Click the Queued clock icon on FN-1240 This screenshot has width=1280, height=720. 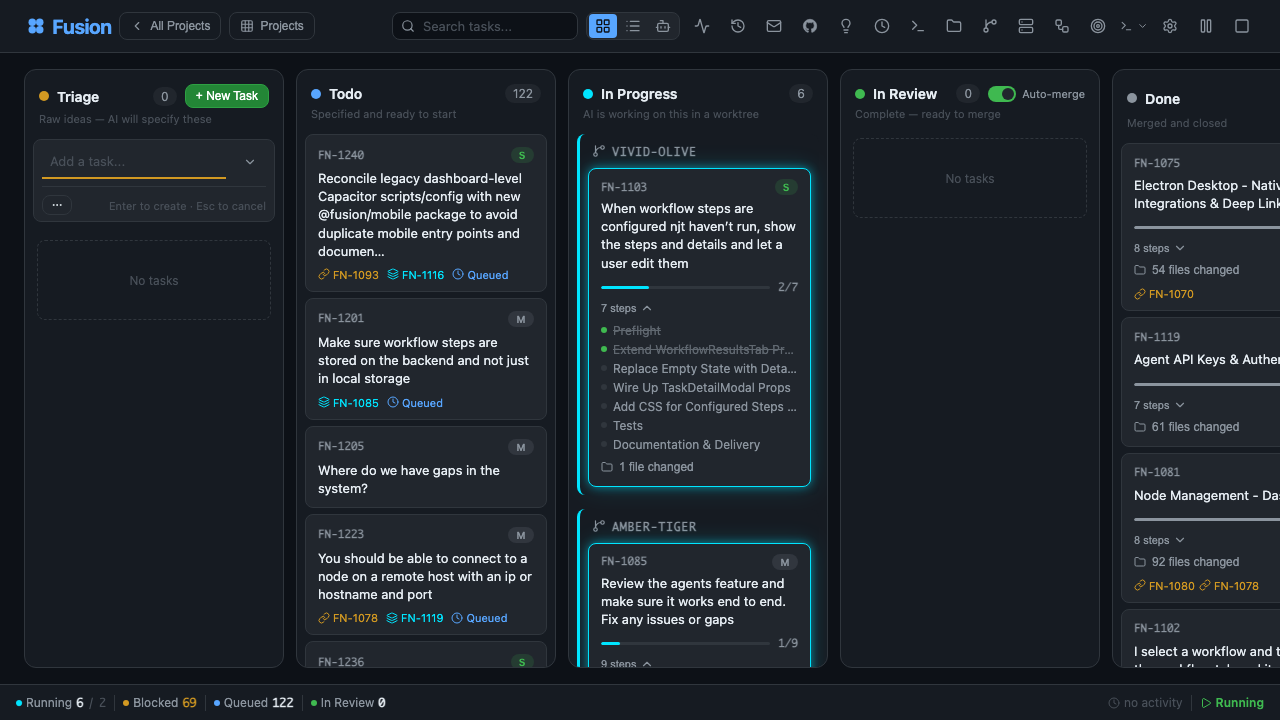point(458,274)
